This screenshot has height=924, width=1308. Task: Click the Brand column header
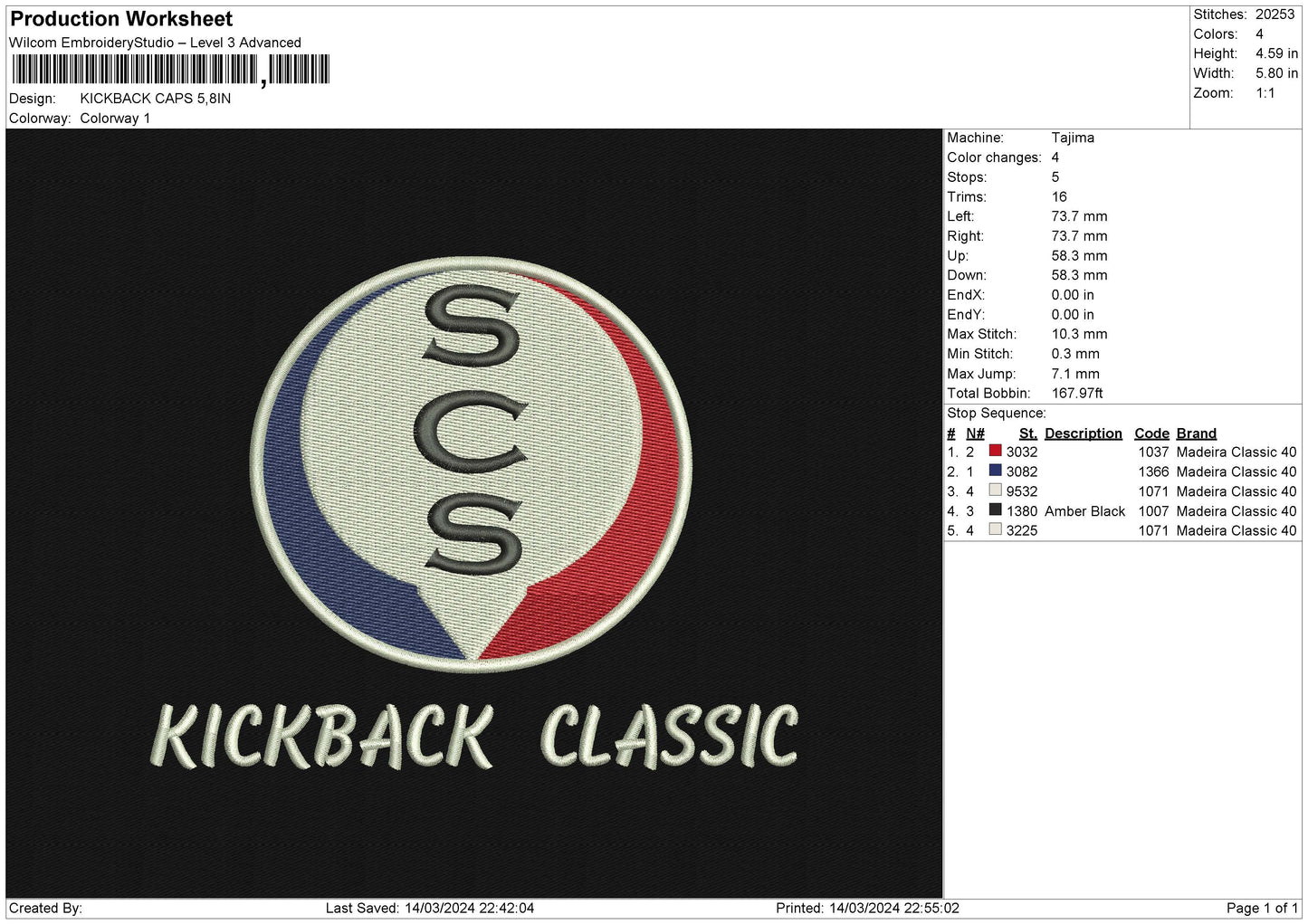pyautogui.click(x=1196, y=433)
